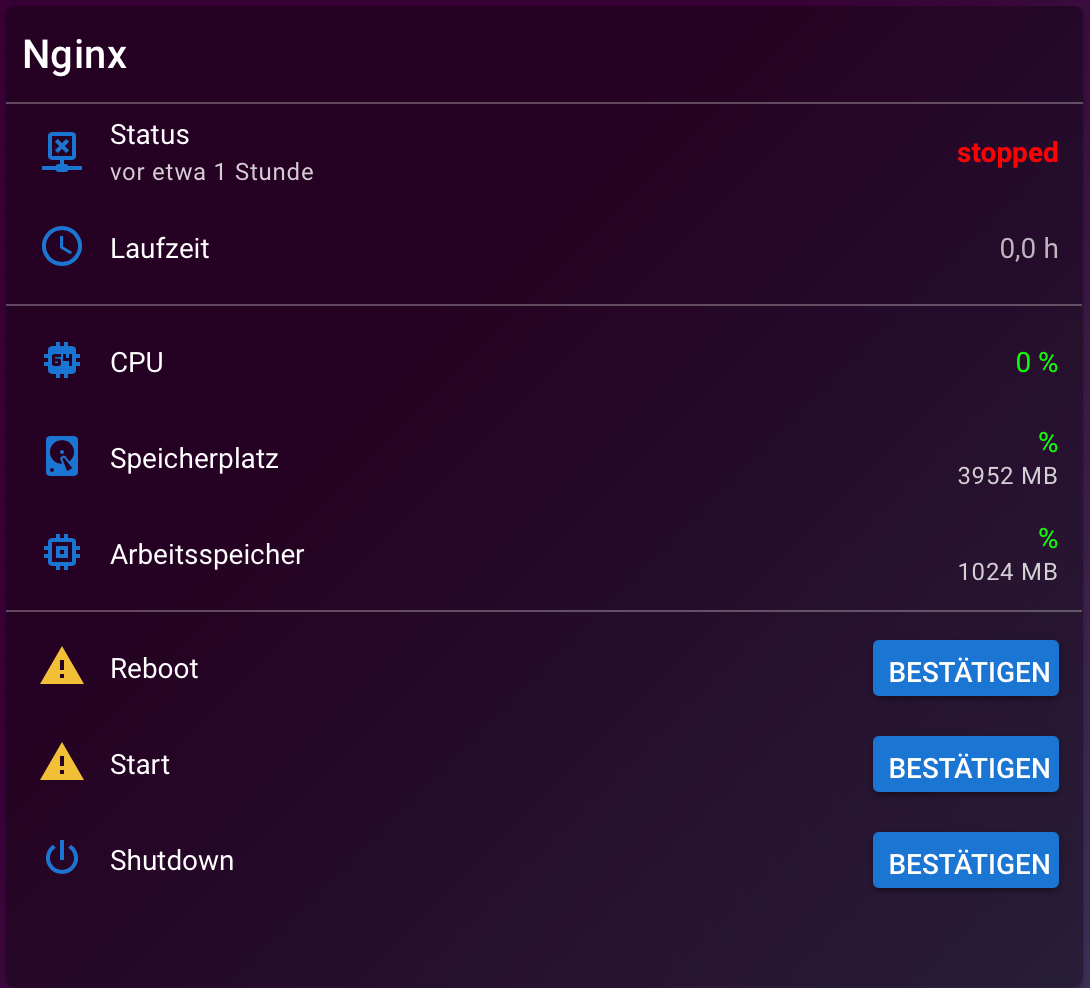The width and height of the screenshot is (1090, 988).
Task: Confirm Reboot with its BESTÄTIGEN button
Action: [x=966, y=668]
